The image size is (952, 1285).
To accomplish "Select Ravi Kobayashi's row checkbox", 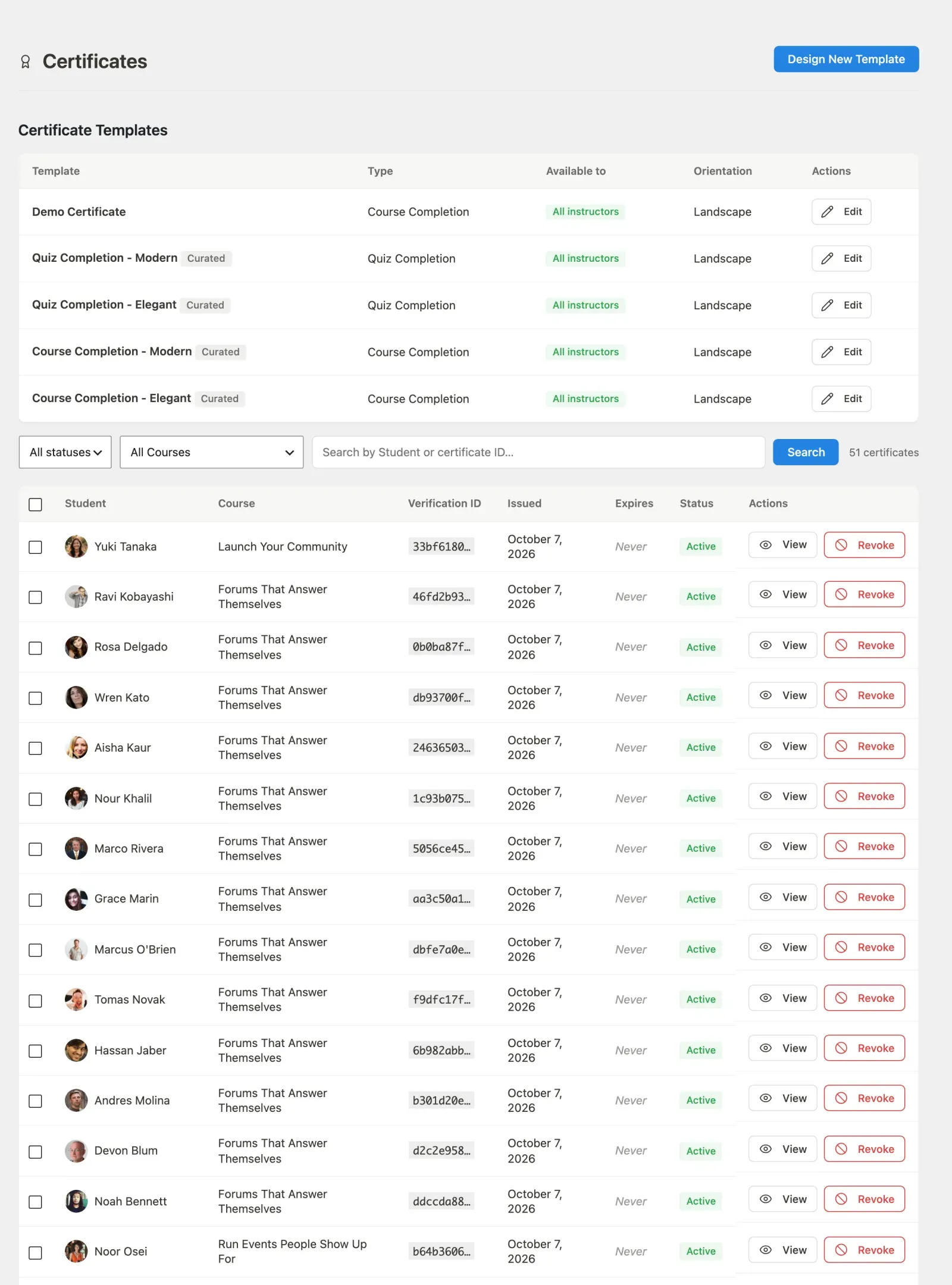I will point(36,597).
